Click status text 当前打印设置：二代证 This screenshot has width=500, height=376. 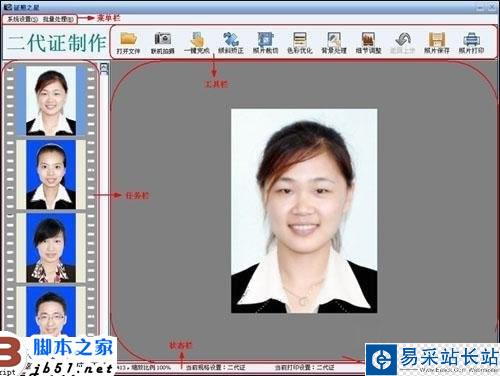[304, 367]
